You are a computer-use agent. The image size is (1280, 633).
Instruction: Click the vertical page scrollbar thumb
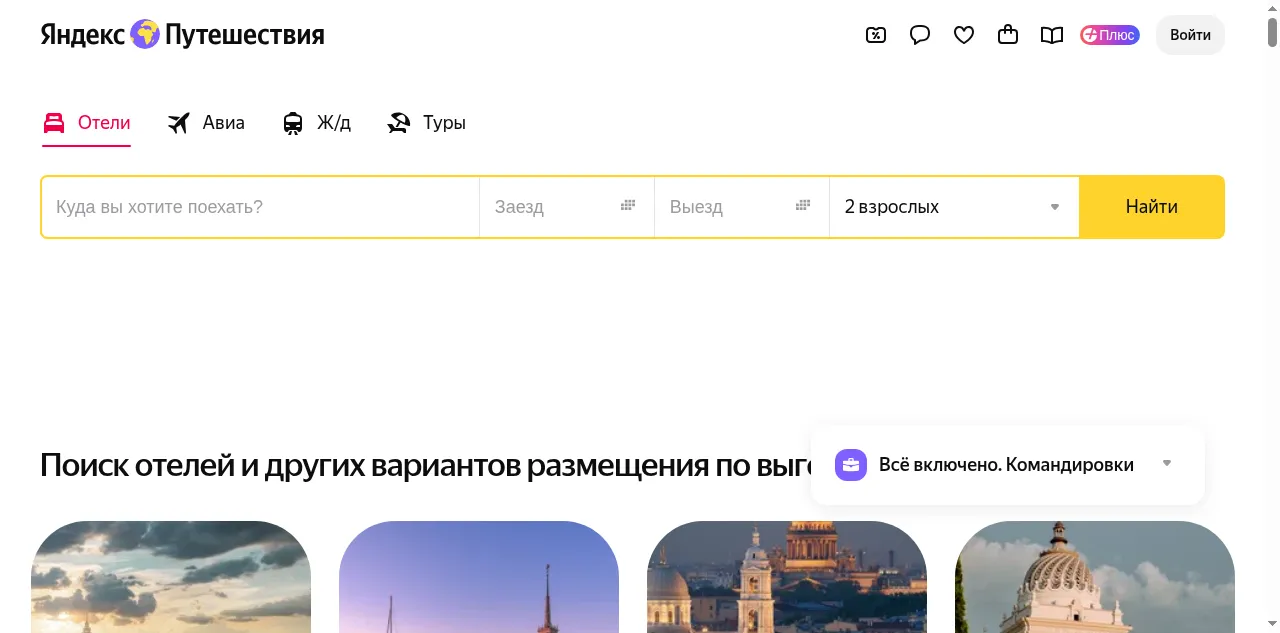click(x=1272, y=32)
